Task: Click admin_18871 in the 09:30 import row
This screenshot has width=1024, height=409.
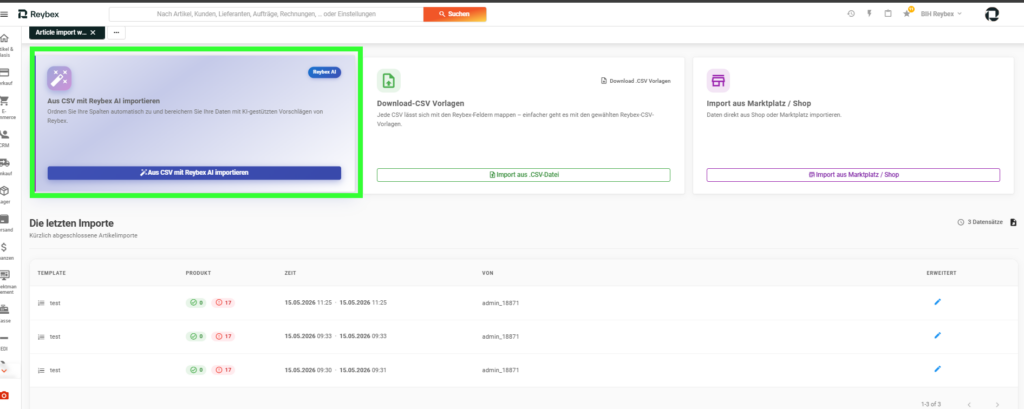Action: [500, 370]
